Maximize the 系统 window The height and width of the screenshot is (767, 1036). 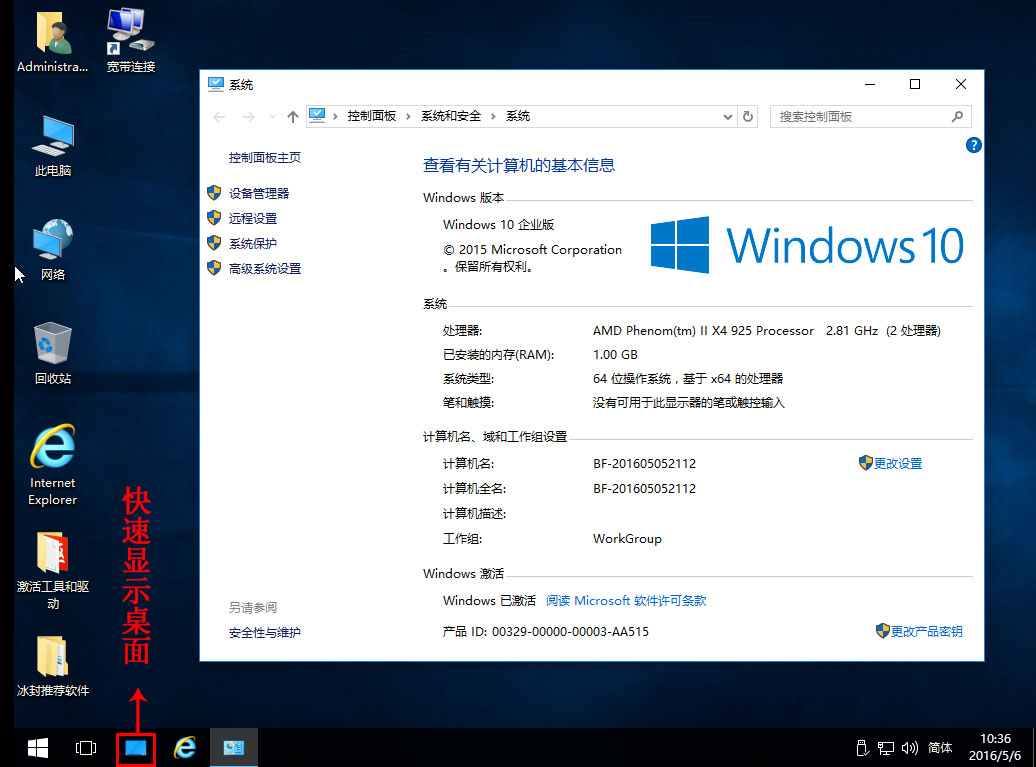coord(915,84)
